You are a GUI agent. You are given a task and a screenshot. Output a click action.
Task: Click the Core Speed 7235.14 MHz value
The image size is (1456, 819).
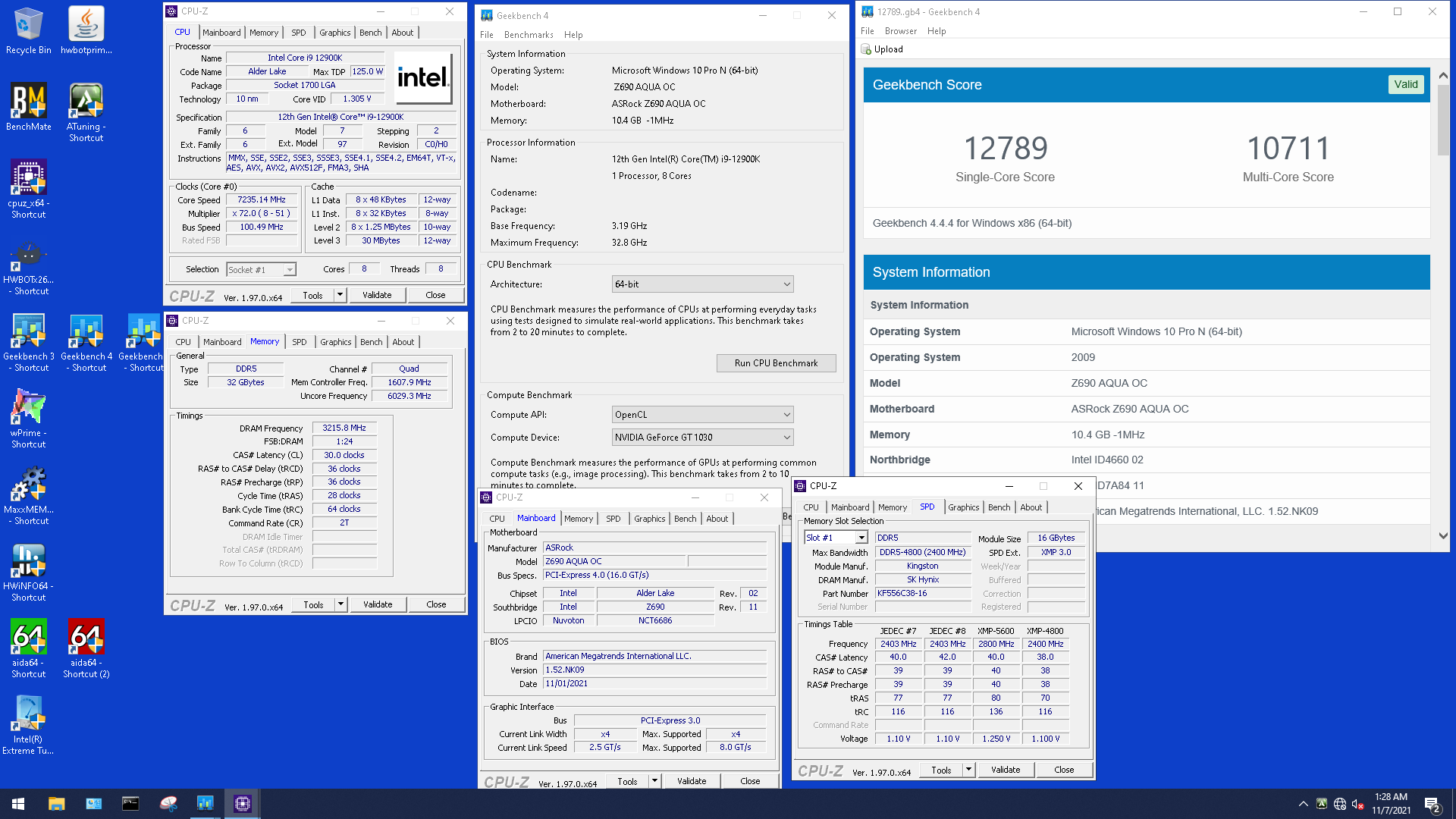pyautogui.click(x=262, y=200)
